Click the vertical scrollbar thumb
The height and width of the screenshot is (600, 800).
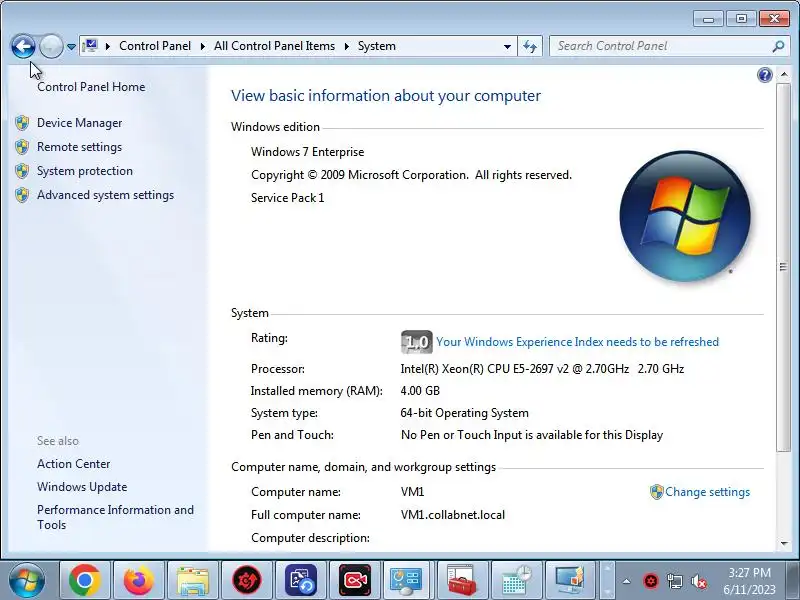[784, 267]
